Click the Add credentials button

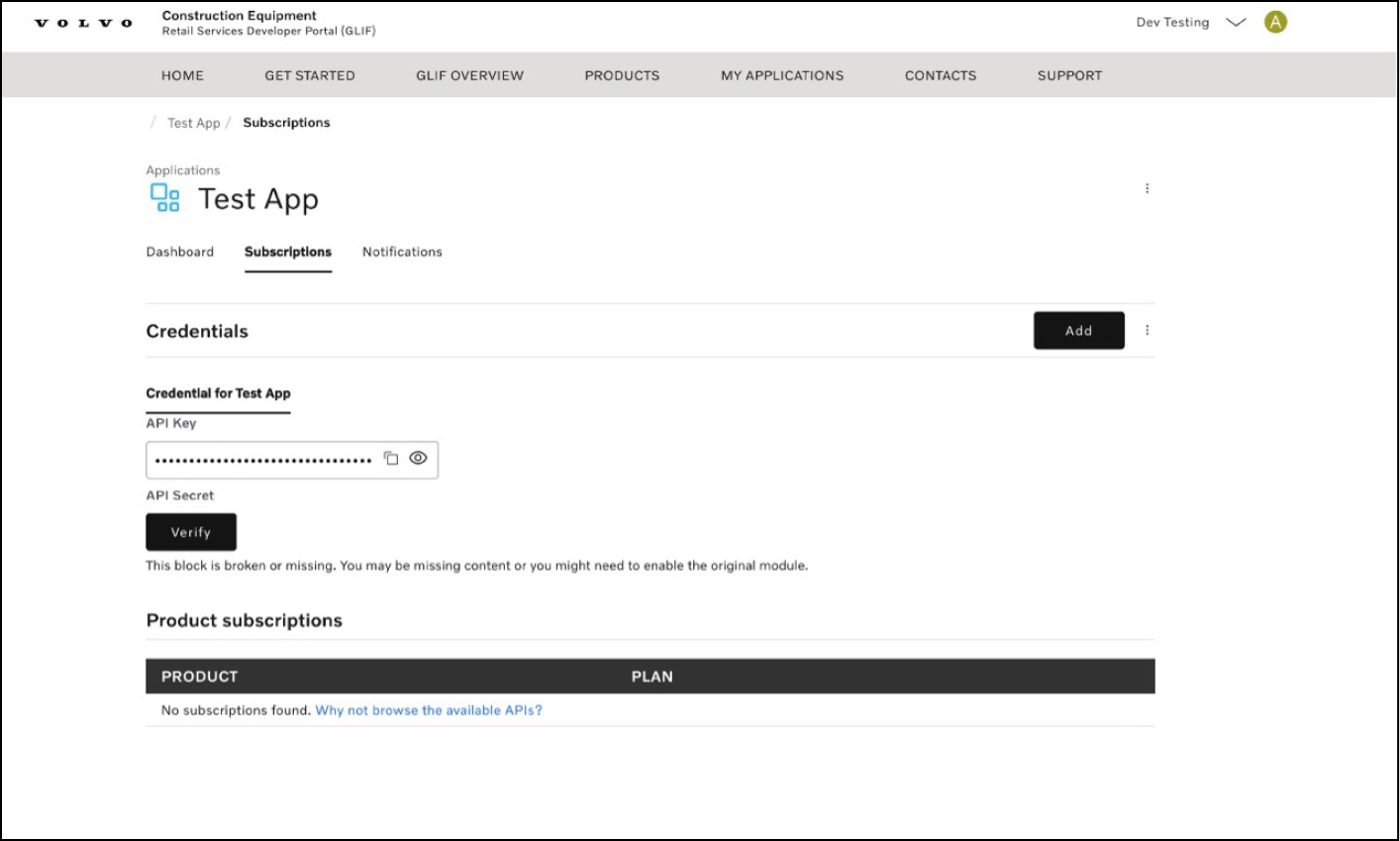pyautogui.click(x=1078, y=331)
